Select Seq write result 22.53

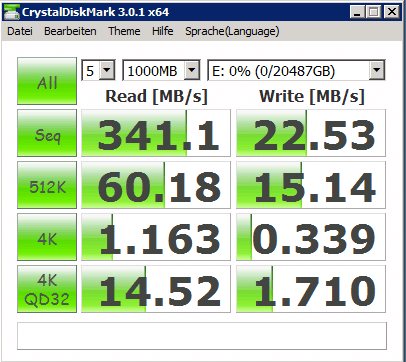[x=311, y=133]
